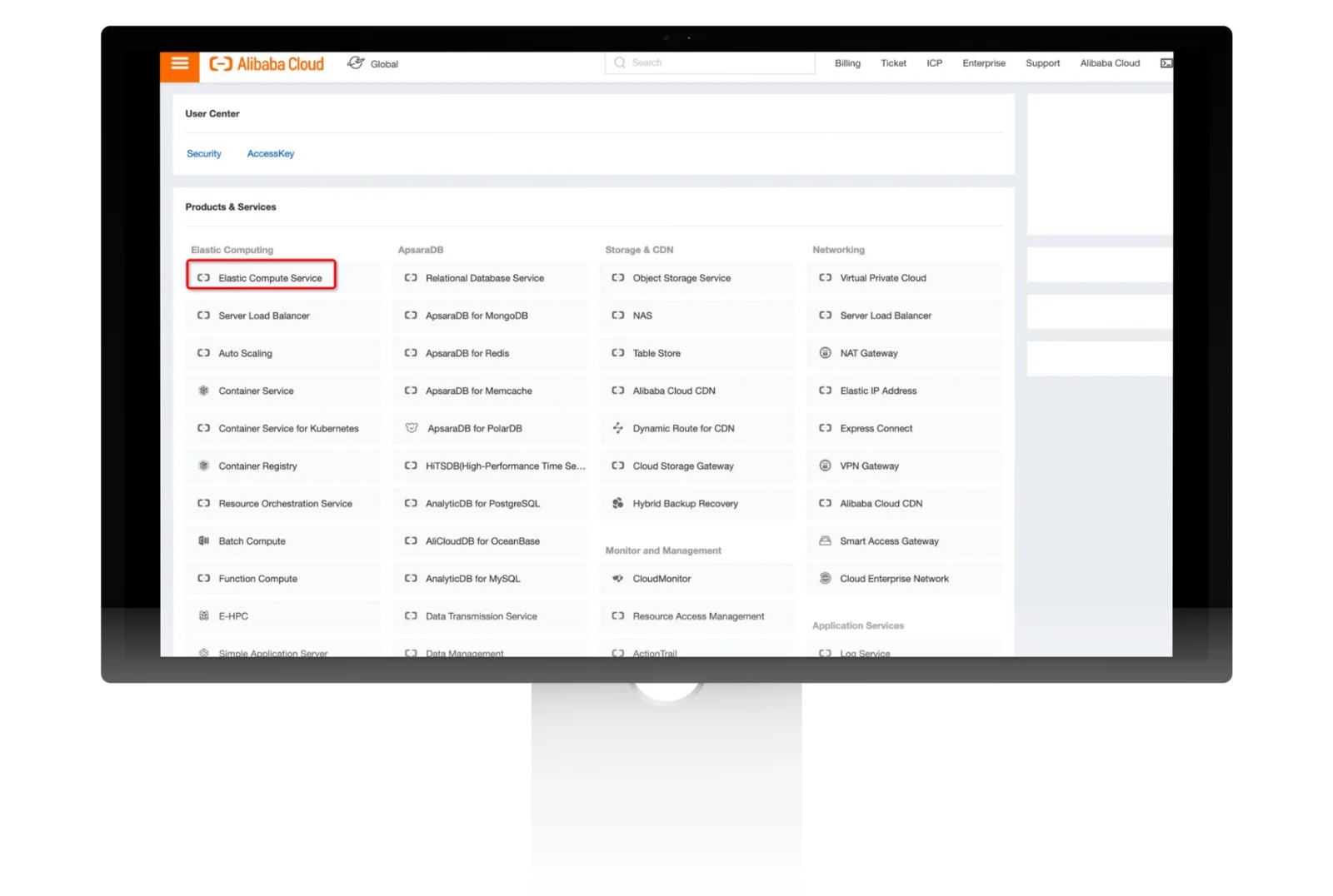Click the Alibaba Cloud logo
The image size is (1333, 896).
267,64
